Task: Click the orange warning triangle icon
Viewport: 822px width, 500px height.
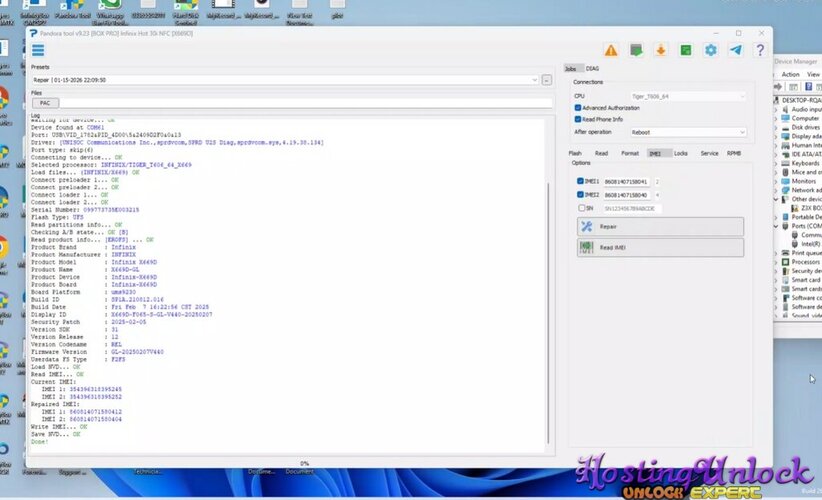Action: click(610, 50)
